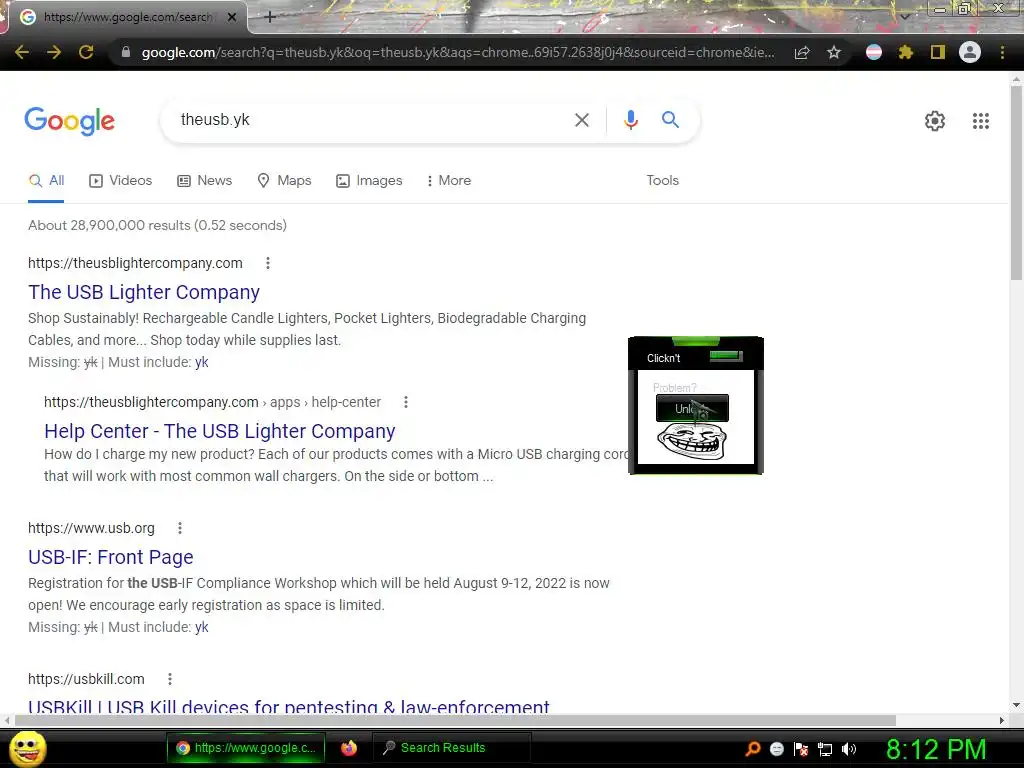Open options for the help-center result
Screen dimensions: 1024x768
pyautogui.click(x=406, y=402)
